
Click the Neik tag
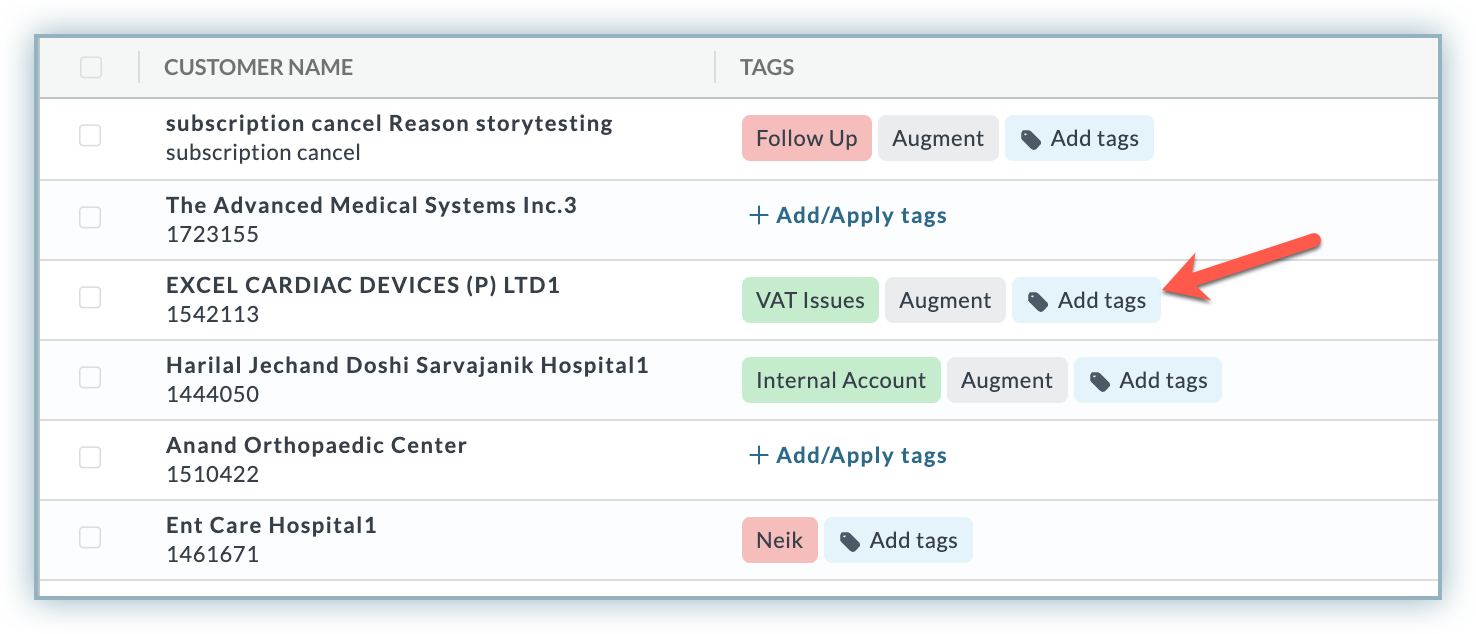(x=780, y=541)
